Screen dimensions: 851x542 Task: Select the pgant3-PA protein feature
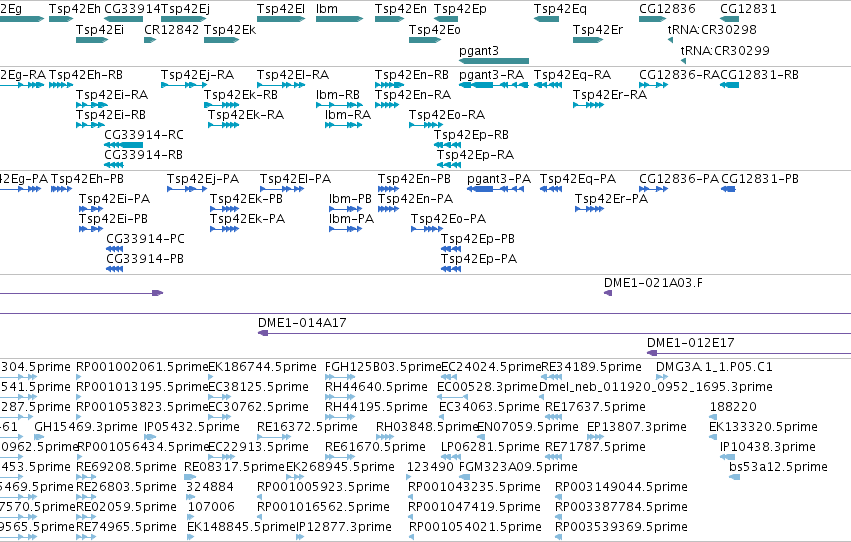[496, 189]
